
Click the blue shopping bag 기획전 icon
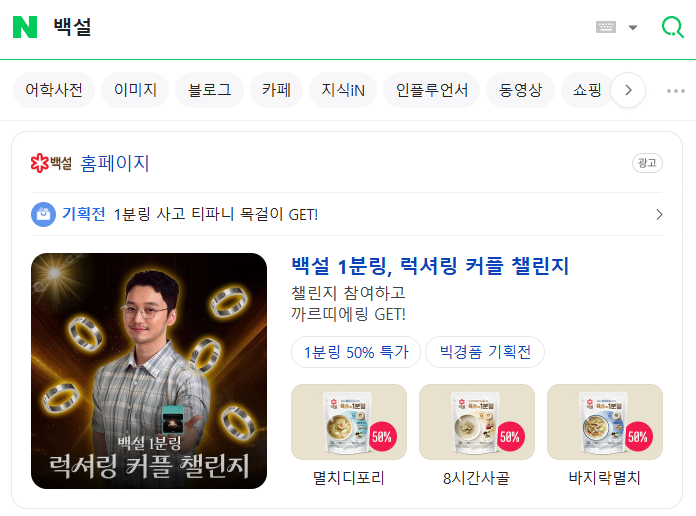click(44, 214)
